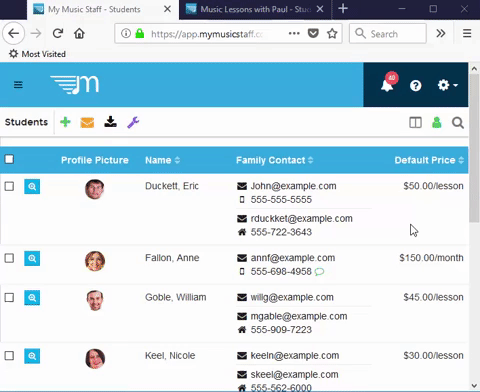Open the purple wrench tools icon
The image size is (480, 392).
pos(133,122)
